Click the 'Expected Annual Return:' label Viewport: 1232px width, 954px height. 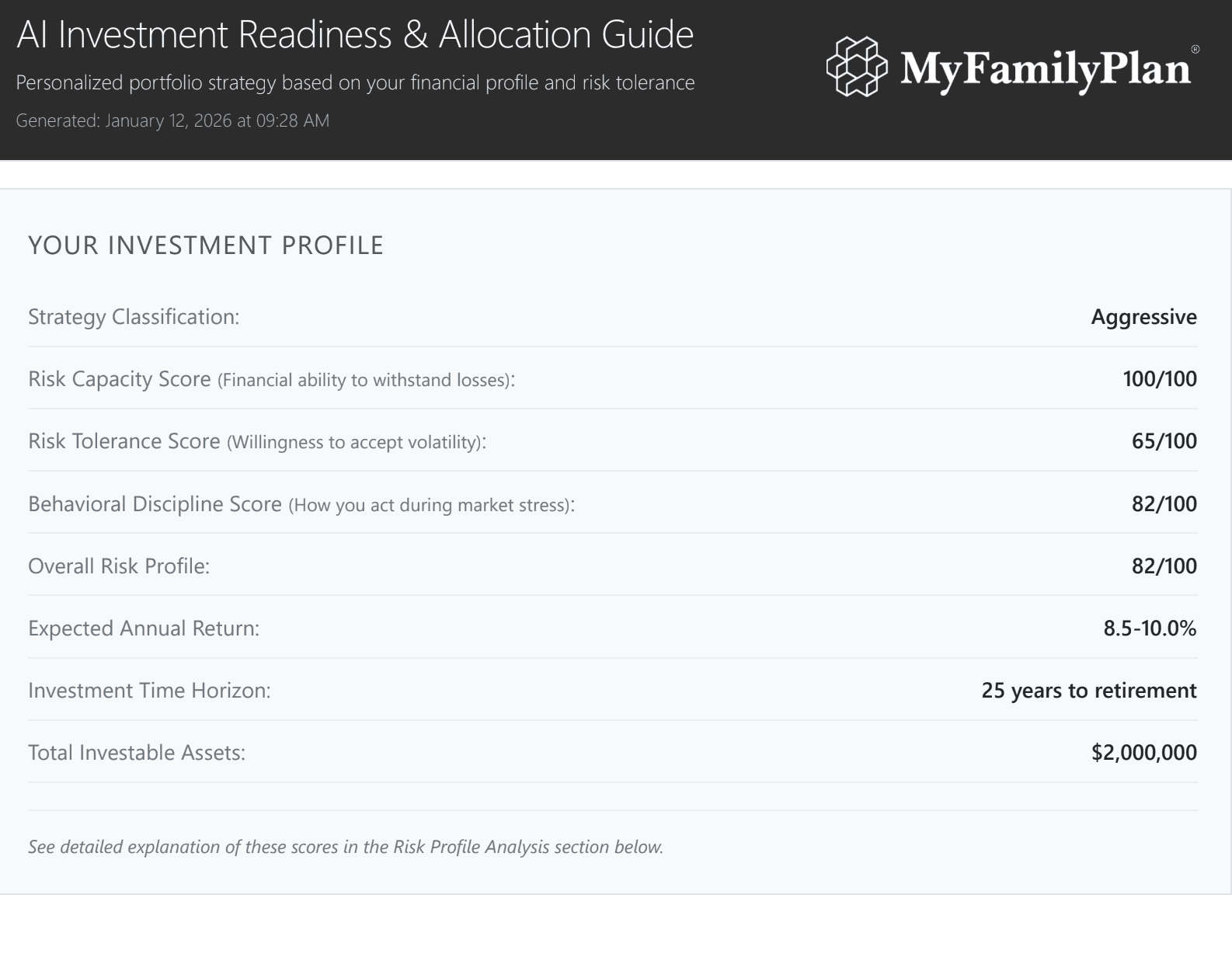click(x=144, y=628)
